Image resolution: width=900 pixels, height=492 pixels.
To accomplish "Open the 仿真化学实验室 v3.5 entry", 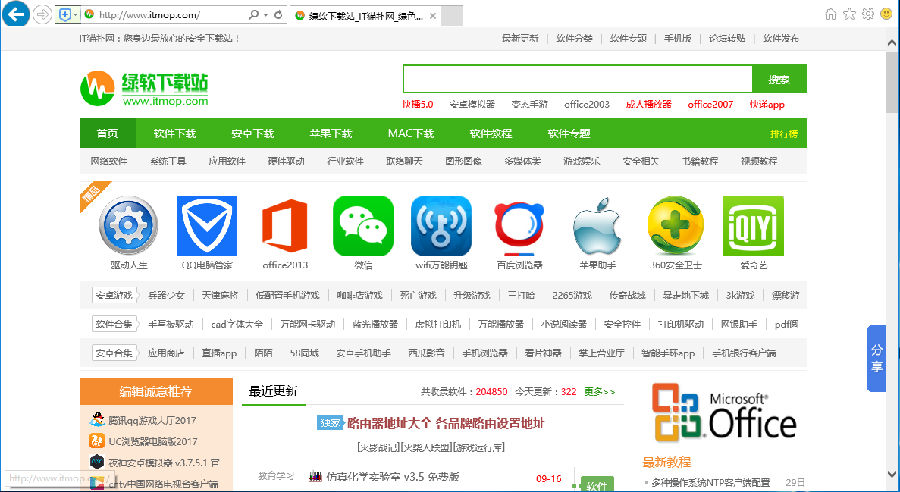I will click(x=393, y=476).
